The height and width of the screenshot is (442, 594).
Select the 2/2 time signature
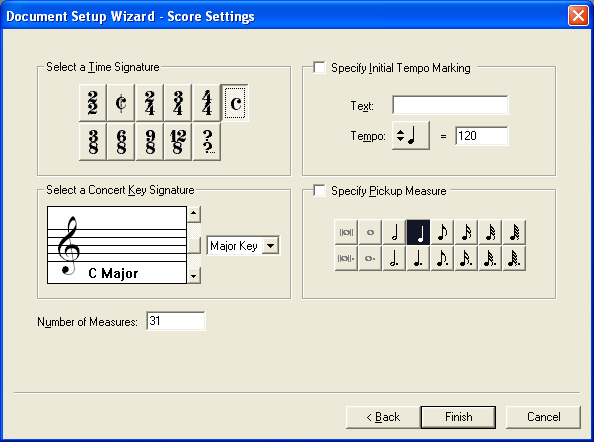point(92,103)
